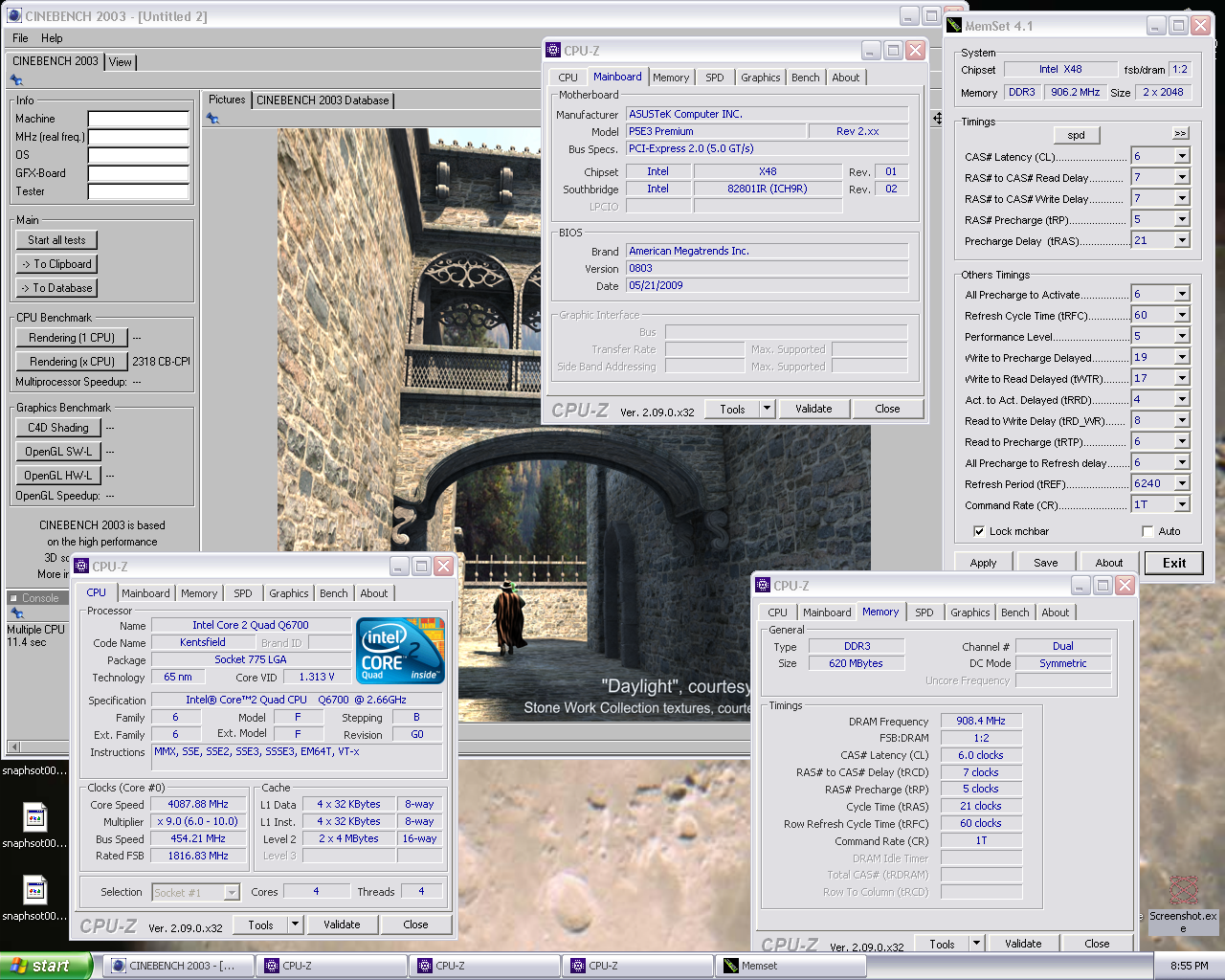Open Bench tab in CPU-Z Memory window
The height and width of the screenshot is (980, 1225).
pos(1014,612)
